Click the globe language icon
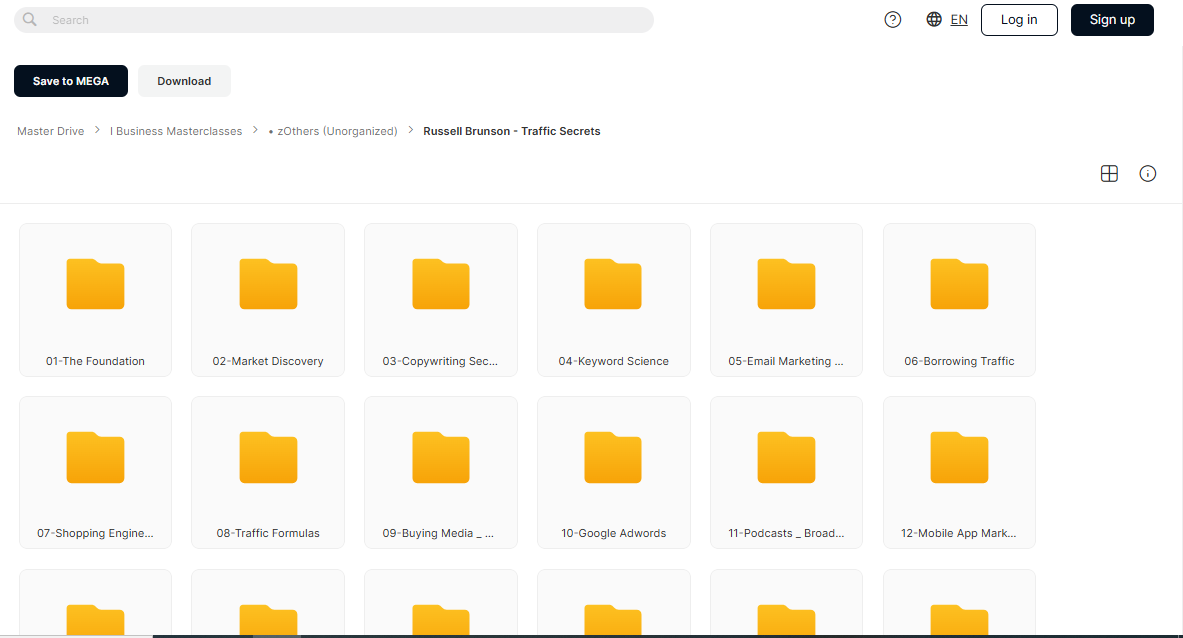This screenshot has width=1183, height=638. (x=934, y=20)
